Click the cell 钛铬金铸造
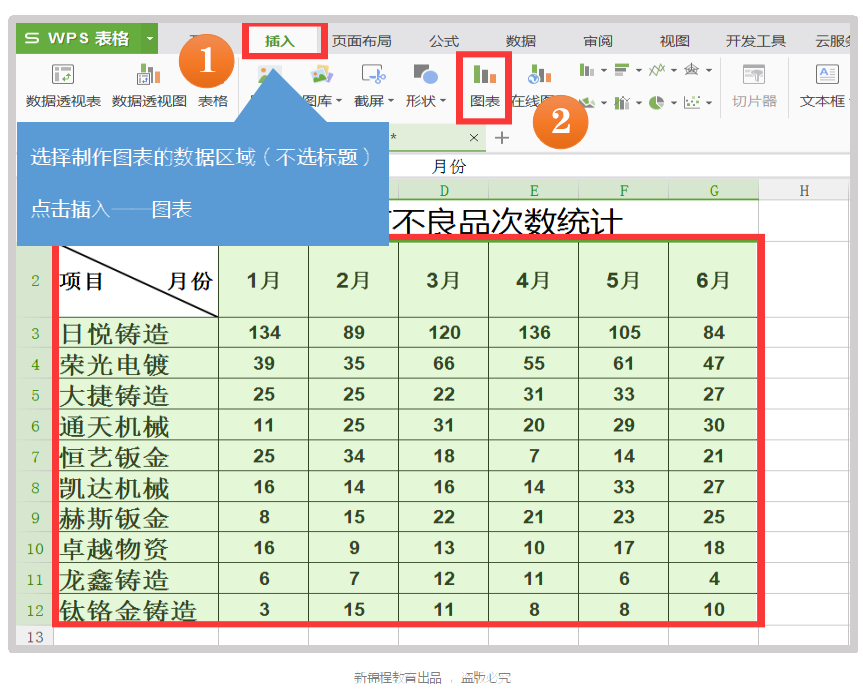Screen dimensions: 863x694 [x=136, y=610]
